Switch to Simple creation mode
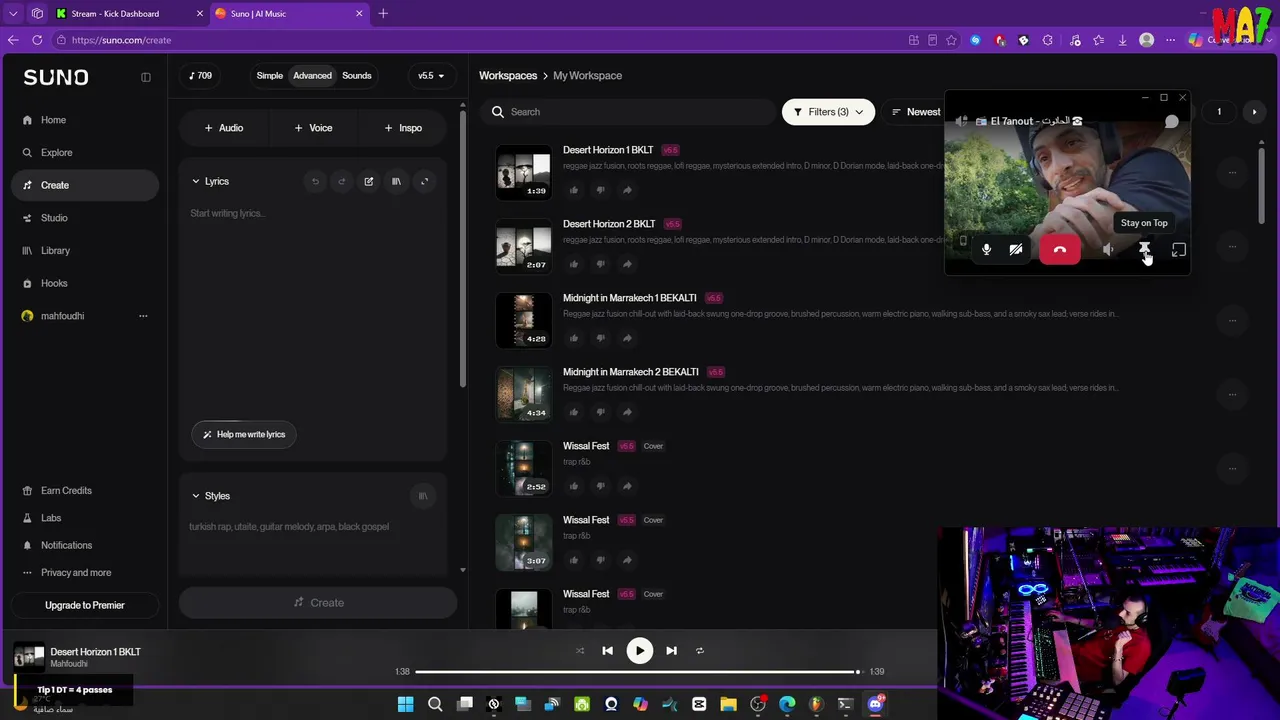Image resolution: width=1280 pixels, height=720 pixels. pos(269,76)
